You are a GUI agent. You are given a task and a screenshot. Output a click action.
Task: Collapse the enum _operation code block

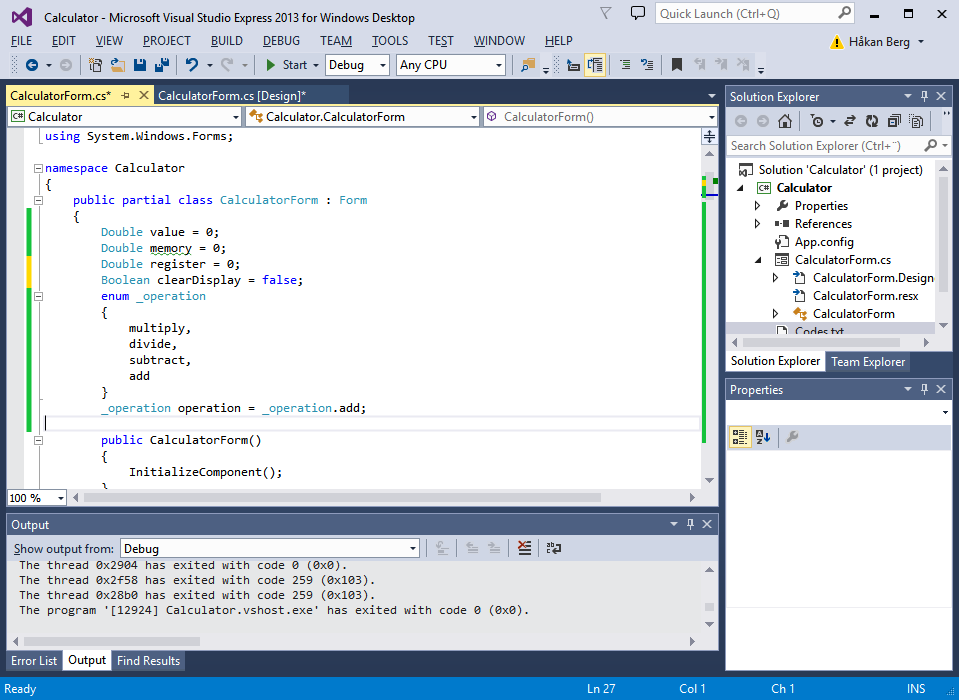[x=38, y=297]
